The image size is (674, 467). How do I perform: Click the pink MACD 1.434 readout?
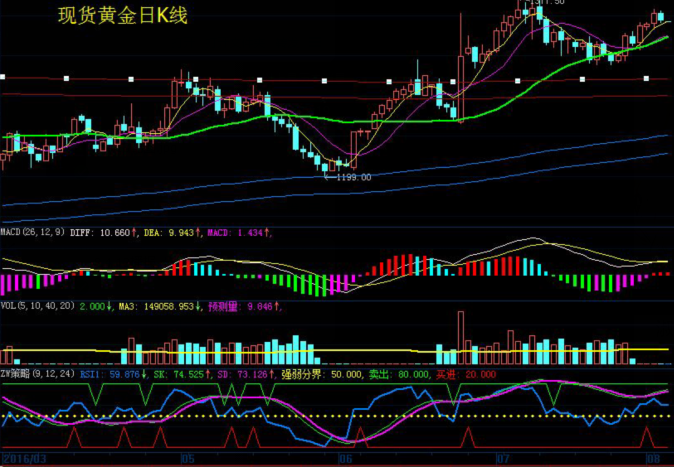(x=240, y=232)
